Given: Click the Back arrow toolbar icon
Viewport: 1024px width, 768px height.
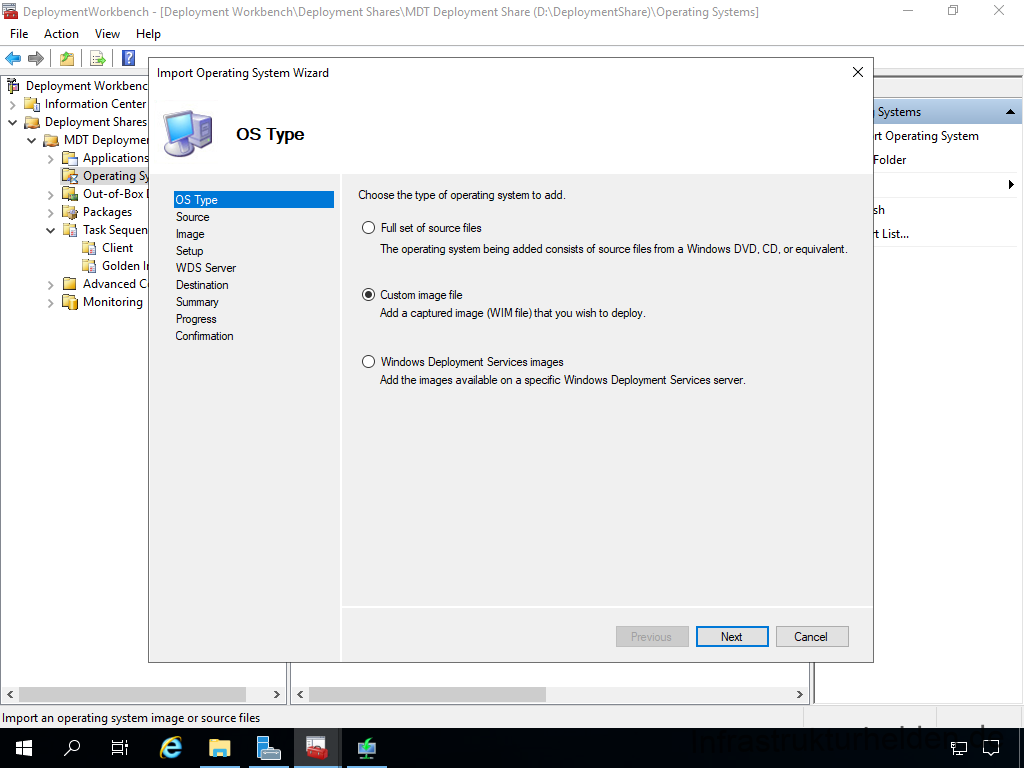Looking at the screenshot, I should [12, 58].
